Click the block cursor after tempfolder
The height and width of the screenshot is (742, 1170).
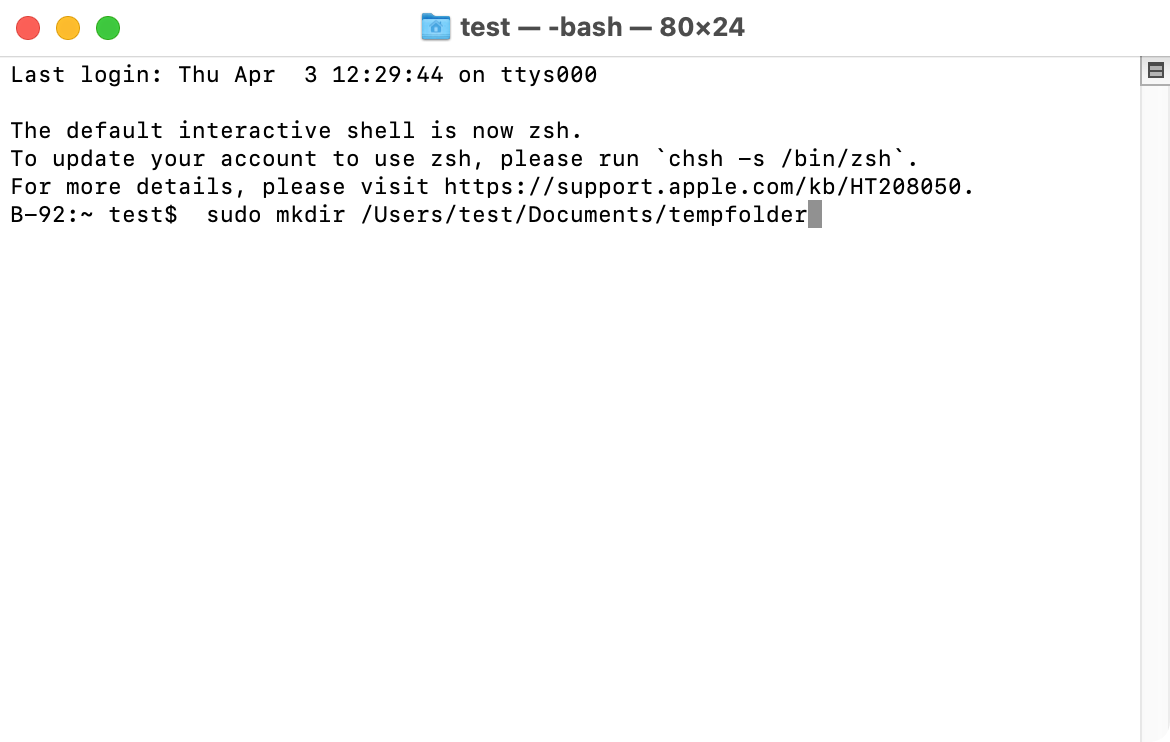pyautogui.click(x=814, y=215)
